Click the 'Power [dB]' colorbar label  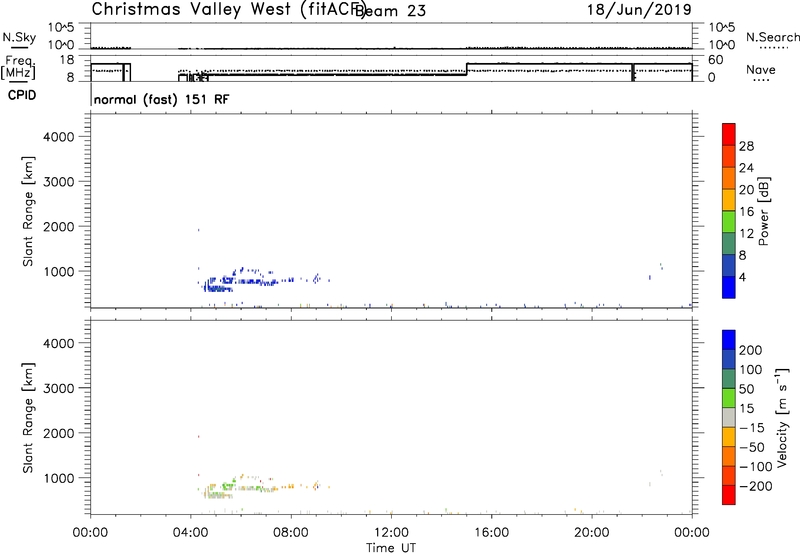[764, 211]
